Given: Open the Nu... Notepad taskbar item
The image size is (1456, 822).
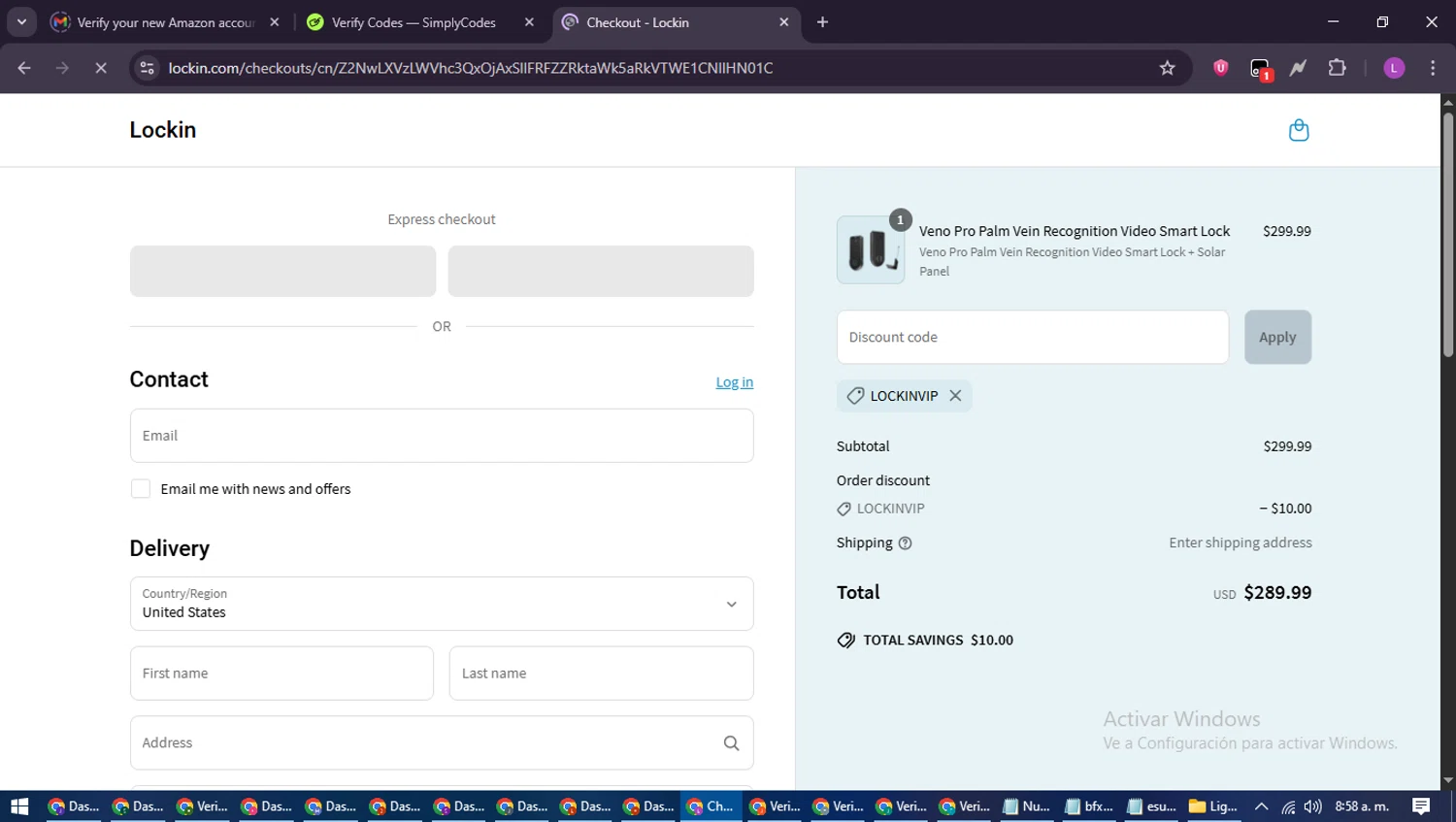Looking at the screenshot, I should (x=1026, y=806).
